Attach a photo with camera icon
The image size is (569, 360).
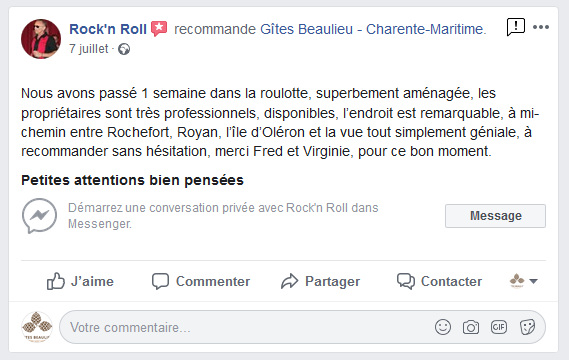[x=471, y=327]
